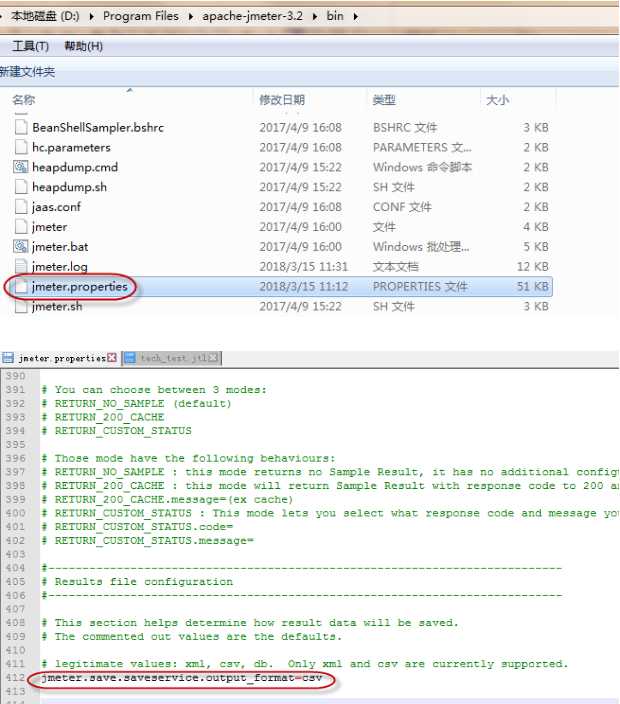Click the jmeter.bat batch file icon
Viewport: 620px width, 704px height.
tap(21, 246)
